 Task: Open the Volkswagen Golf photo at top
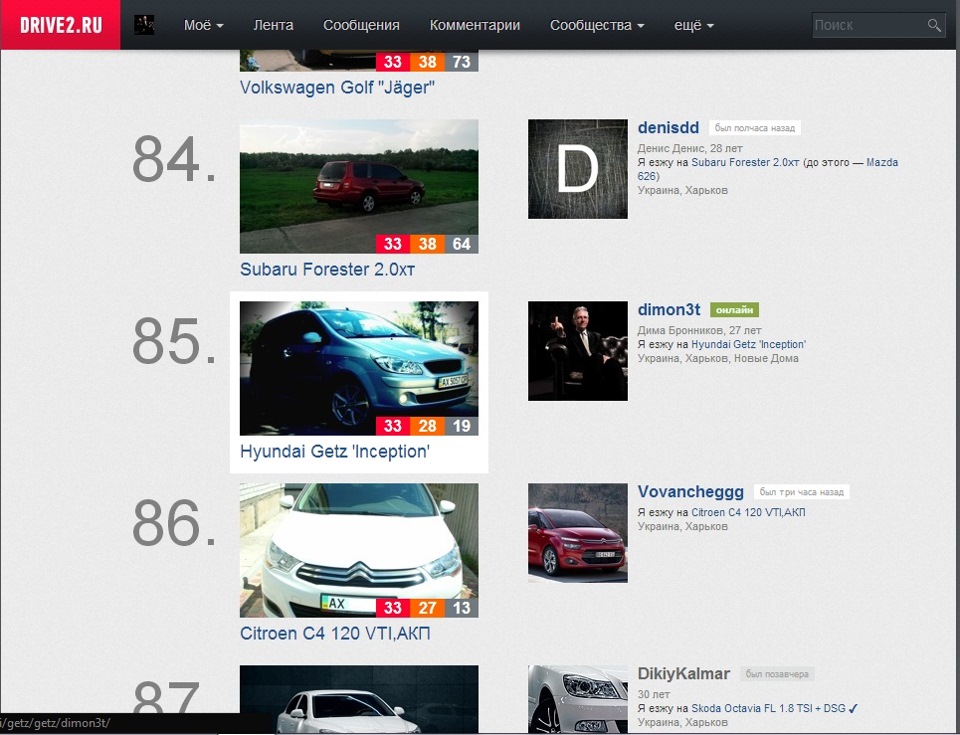[x=359, y=61]
